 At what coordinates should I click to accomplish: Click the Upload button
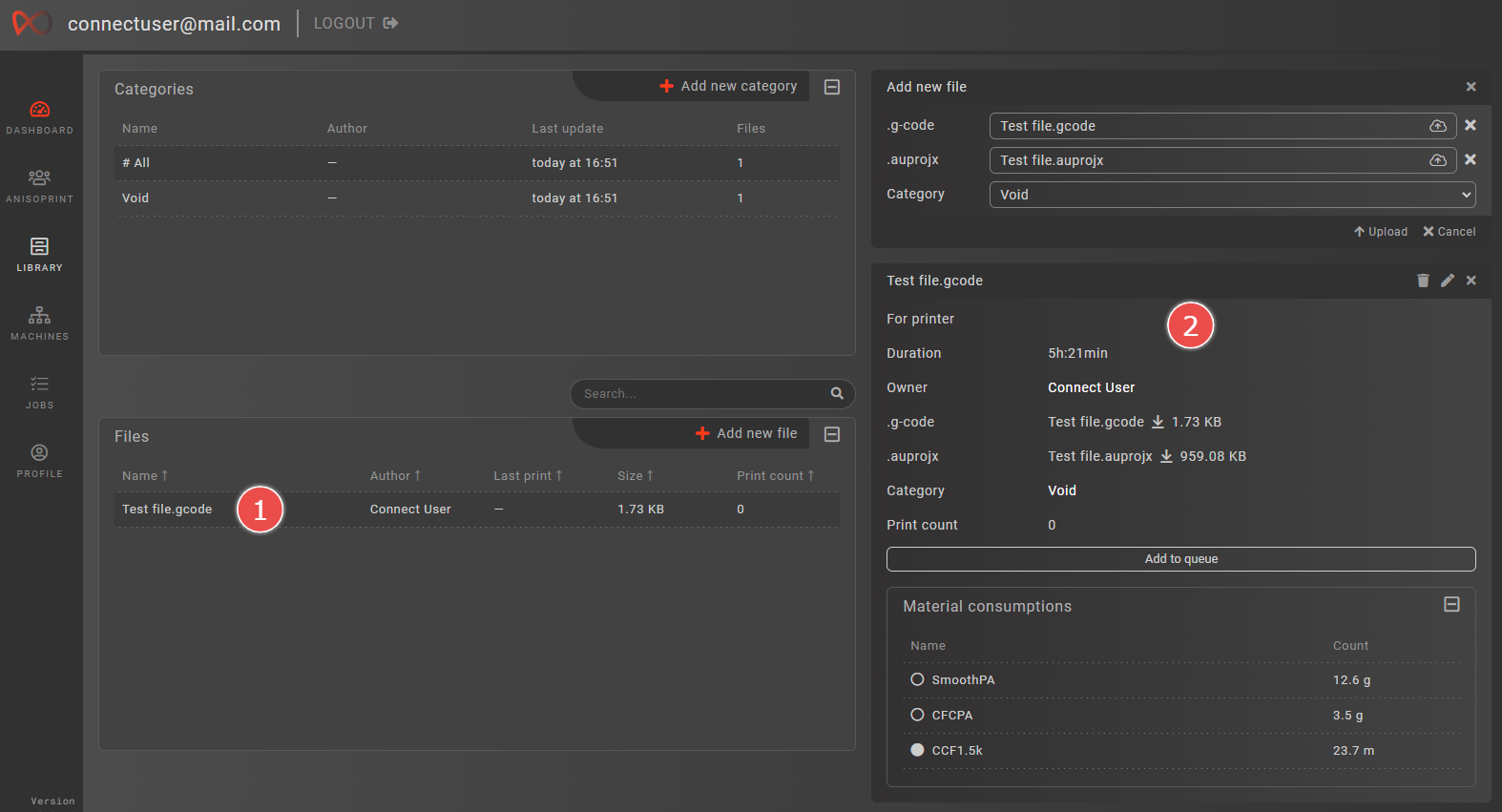[1381, 232]
